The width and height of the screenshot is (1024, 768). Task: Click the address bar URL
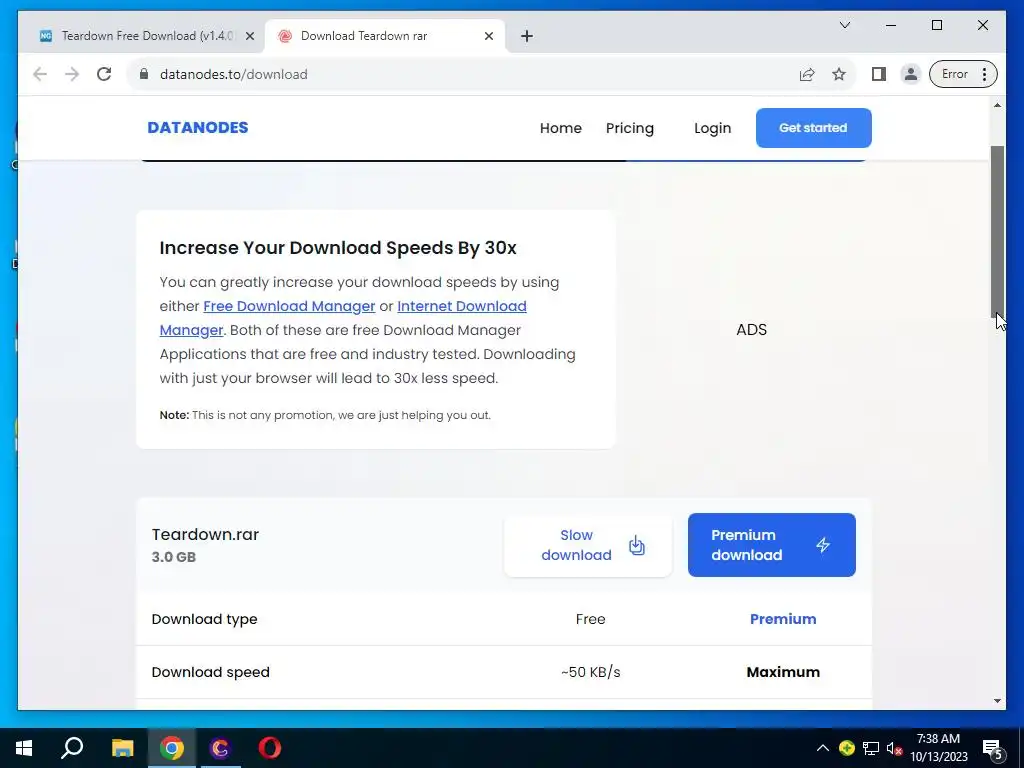click(x=234, y=74)
